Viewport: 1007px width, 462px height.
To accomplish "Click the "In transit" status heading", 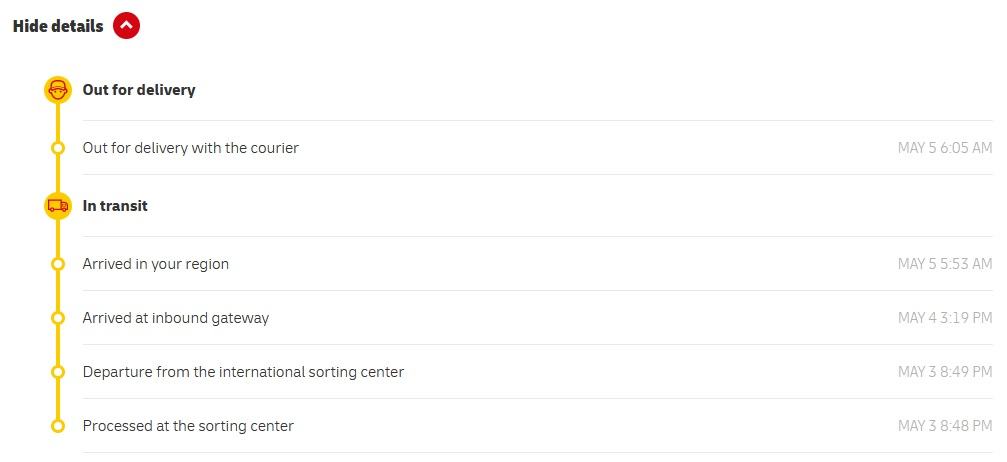I will [115, 206].
